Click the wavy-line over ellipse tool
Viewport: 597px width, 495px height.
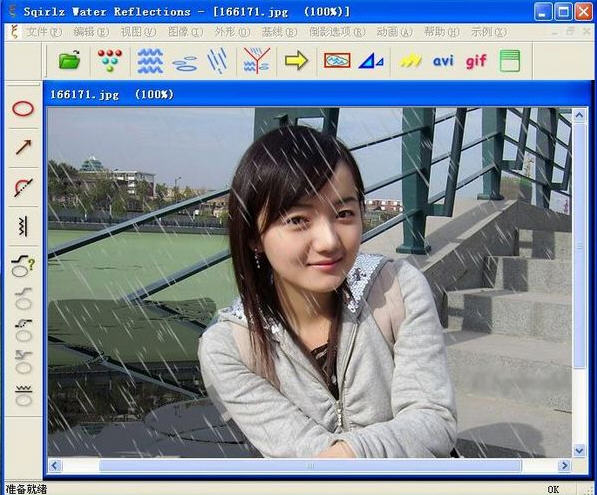(23, 395)
